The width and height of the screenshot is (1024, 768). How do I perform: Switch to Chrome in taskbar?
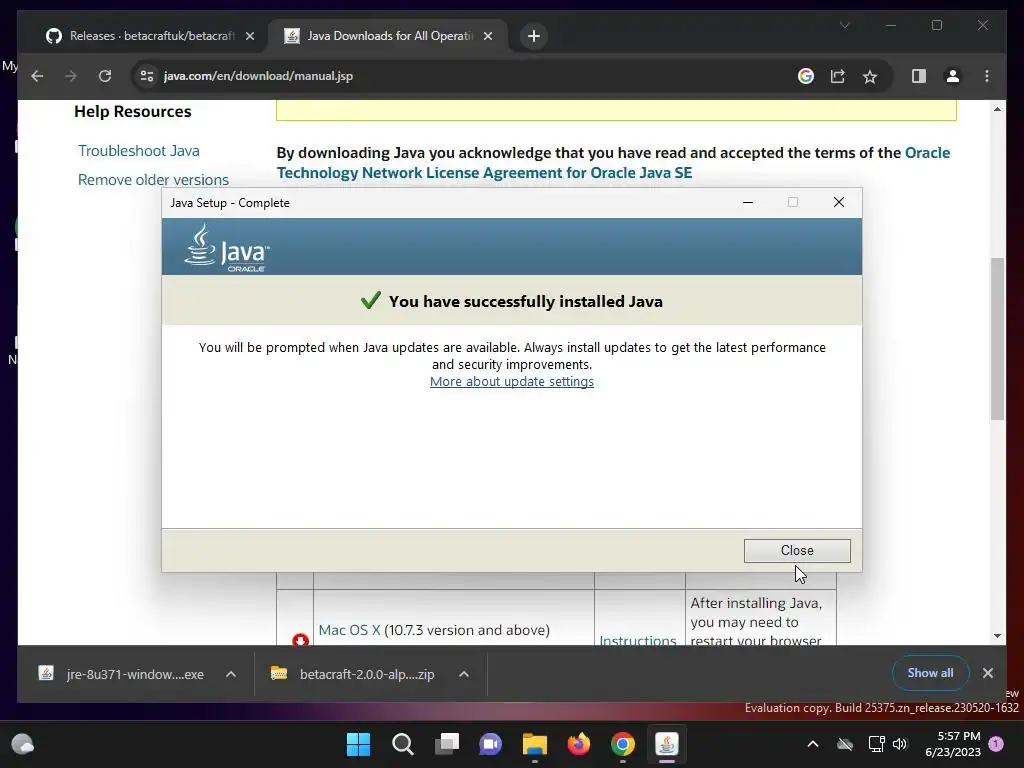pos(623,744)
